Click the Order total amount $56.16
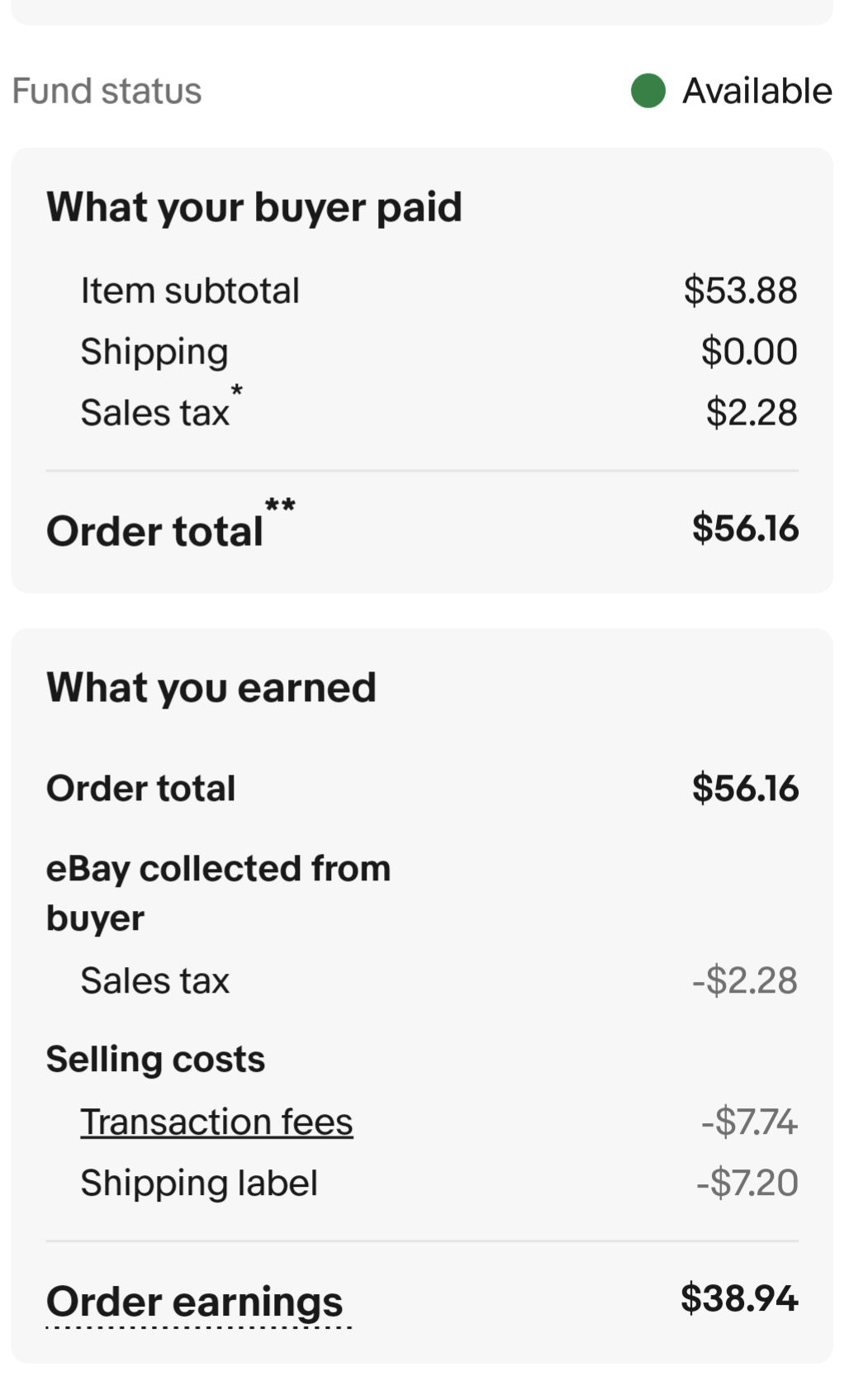The width and height of the screenshot is (868, 1390). pos(745,529)
